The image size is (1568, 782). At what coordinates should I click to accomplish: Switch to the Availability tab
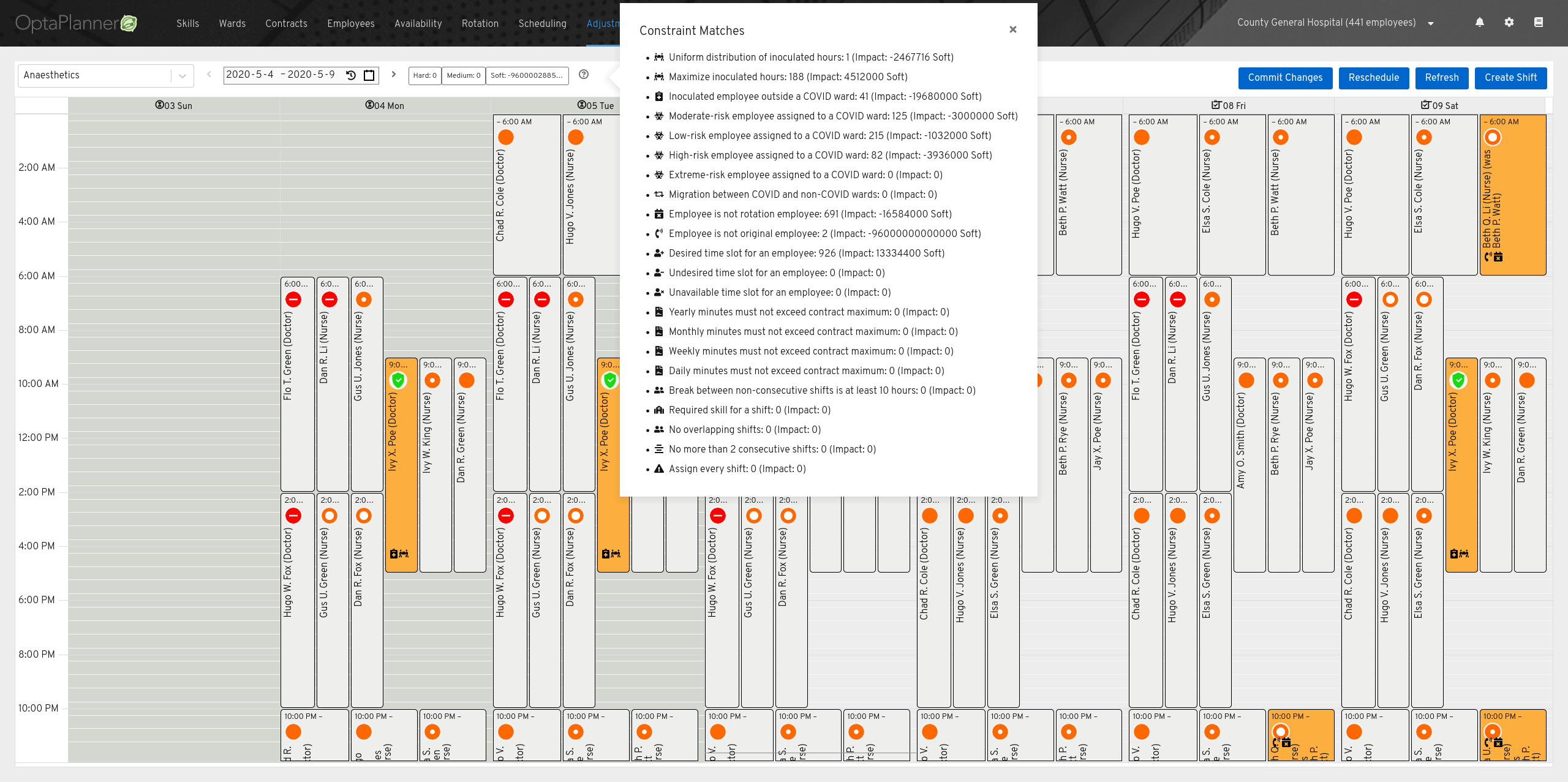(x=418, y=24)
